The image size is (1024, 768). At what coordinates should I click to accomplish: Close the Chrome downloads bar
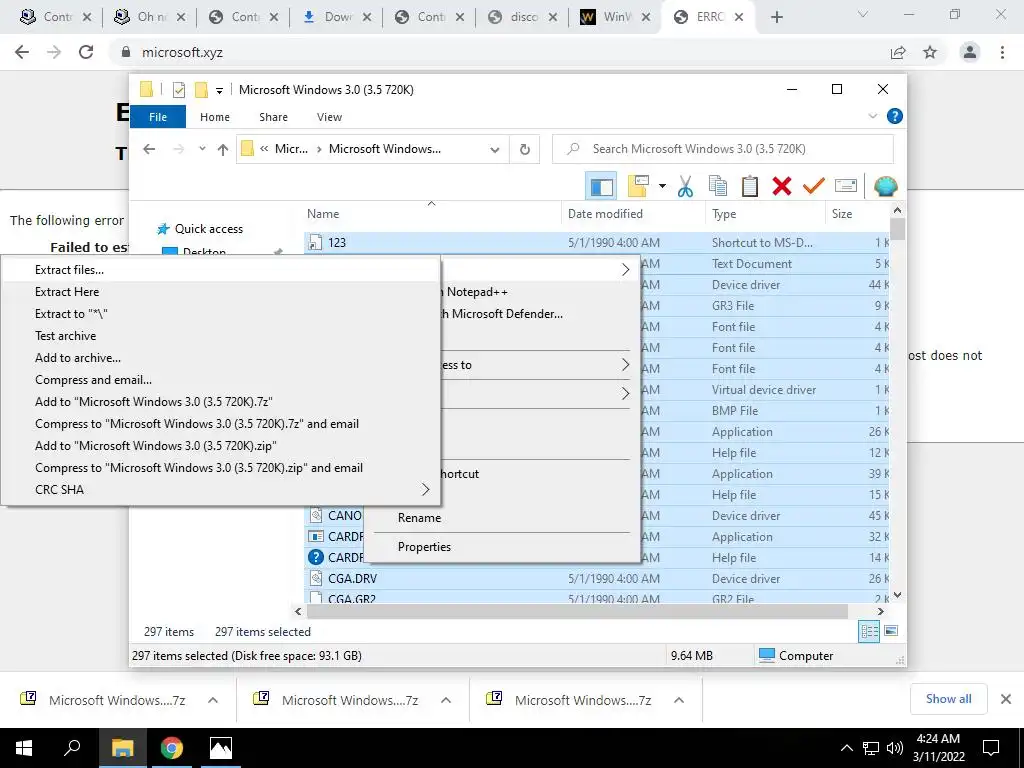click(x=1006, y=699)
